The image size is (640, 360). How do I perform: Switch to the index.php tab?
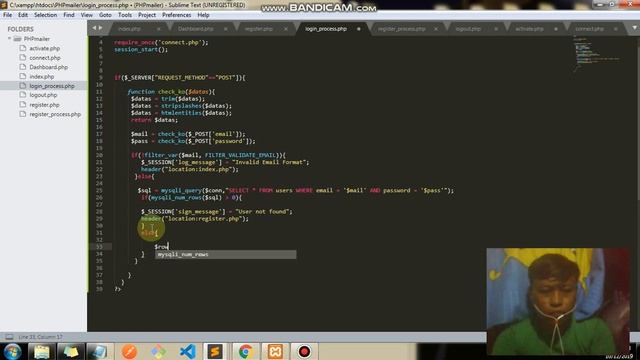pos(129,29)
